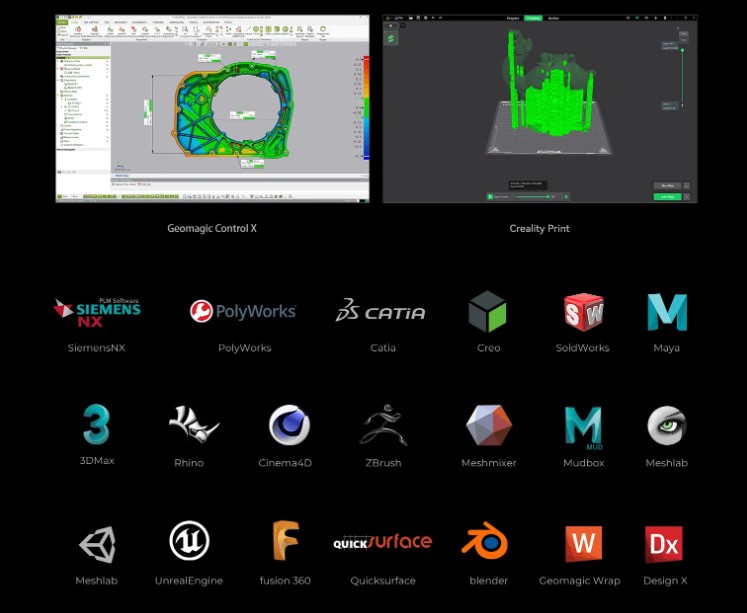Click the Siemens NX logo
747x613 pixels.
(x=97, y=312)
